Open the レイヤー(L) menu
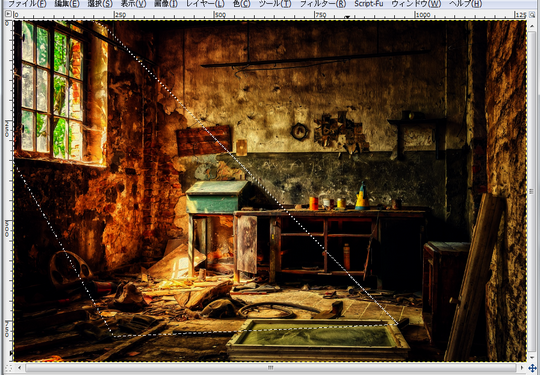 tap(205, 4)
